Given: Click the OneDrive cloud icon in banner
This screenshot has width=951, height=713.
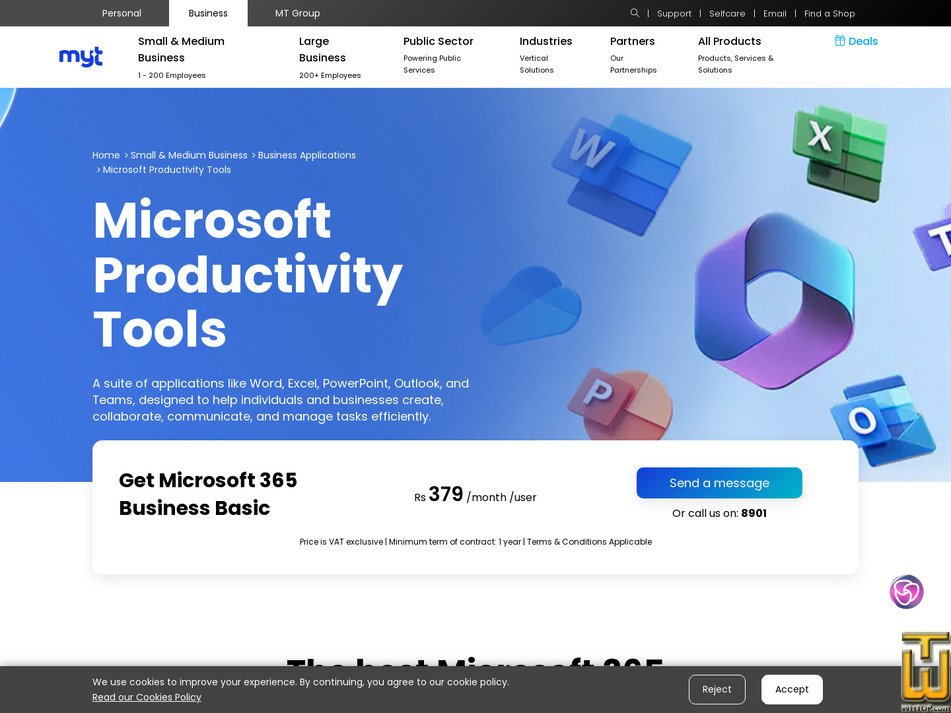Looking at the screenshot, I should [x=531, y=306].
